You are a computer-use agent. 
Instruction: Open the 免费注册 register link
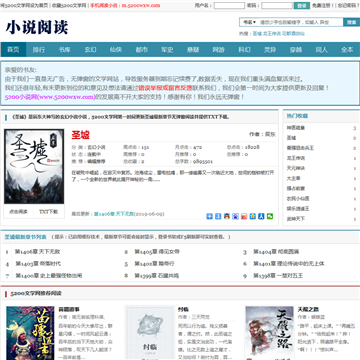(323, 6)
